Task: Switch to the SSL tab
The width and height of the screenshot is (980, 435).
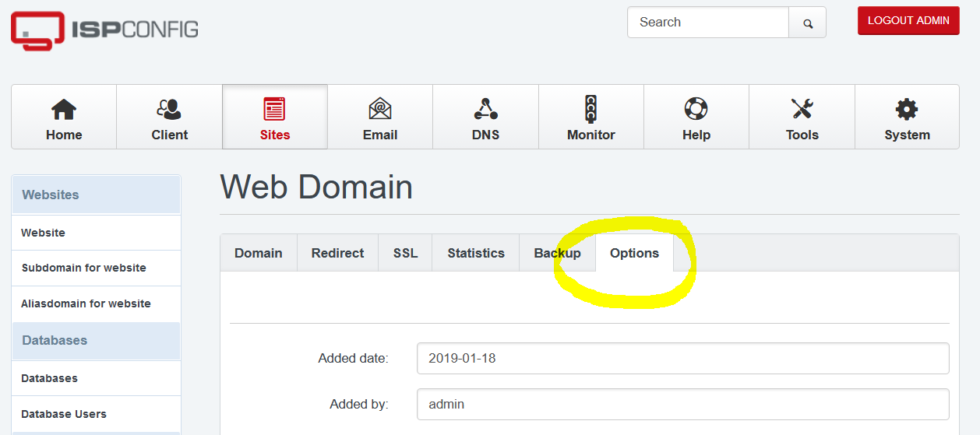Action: (405, 253)
